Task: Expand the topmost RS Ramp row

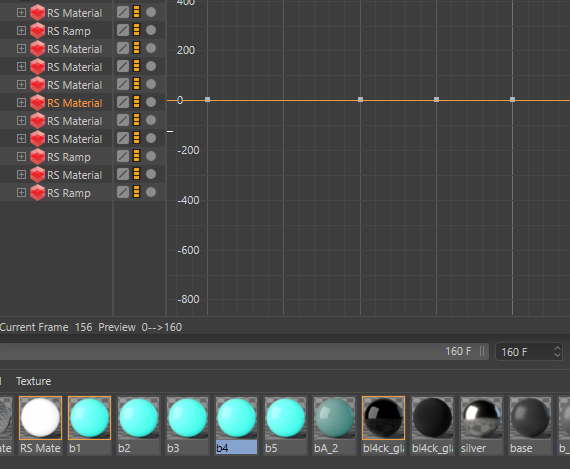Action: [x=21, y=31]
